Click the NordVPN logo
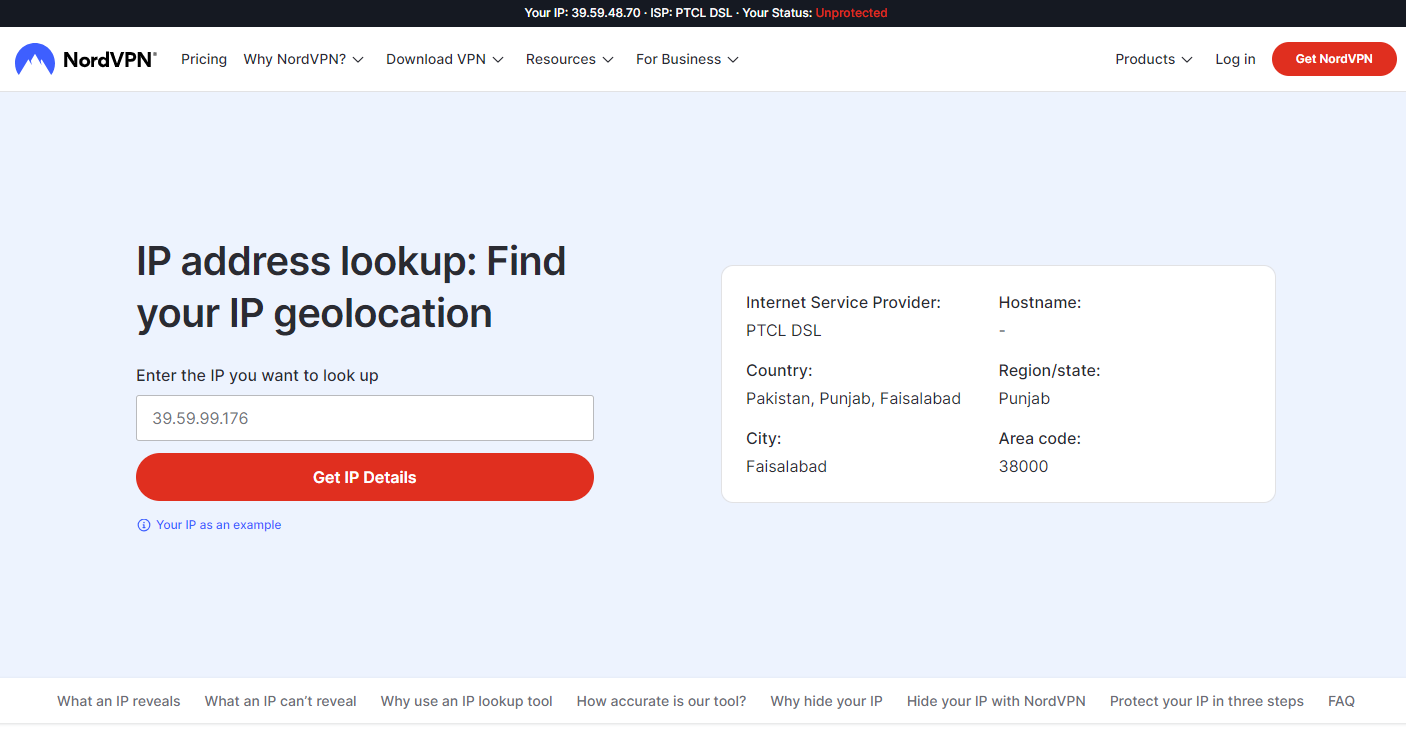The image size is (1406, 749). pyautogui.click(x=86, y=59)
